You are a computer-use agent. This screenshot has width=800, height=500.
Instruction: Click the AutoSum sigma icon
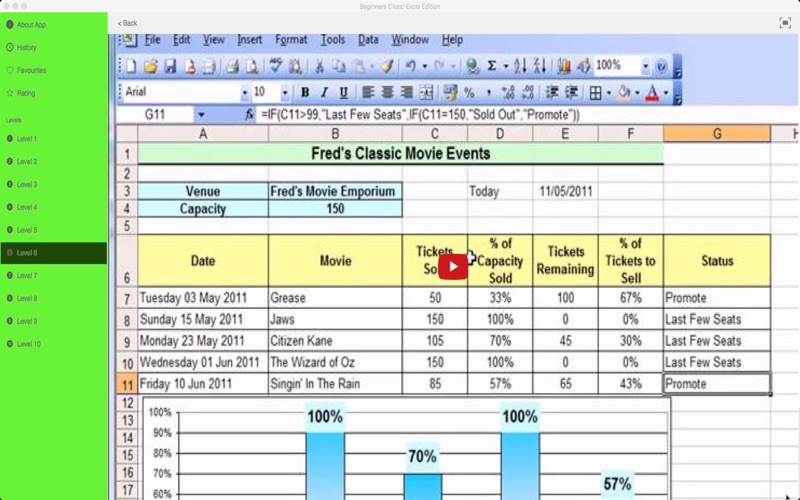(x=492, y=66)
